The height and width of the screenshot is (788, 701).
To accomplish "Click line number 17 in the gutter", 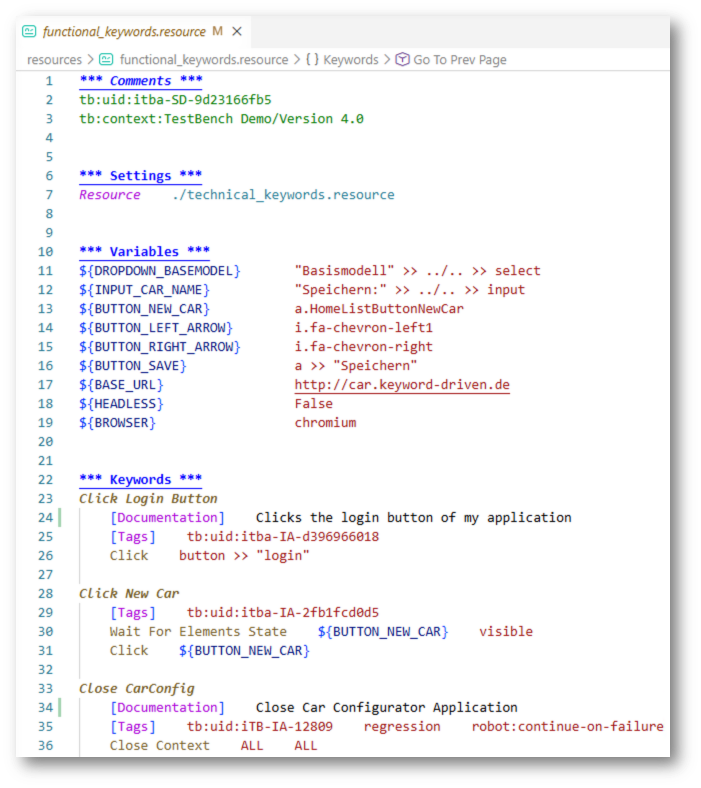I will [x=45, y=385].
